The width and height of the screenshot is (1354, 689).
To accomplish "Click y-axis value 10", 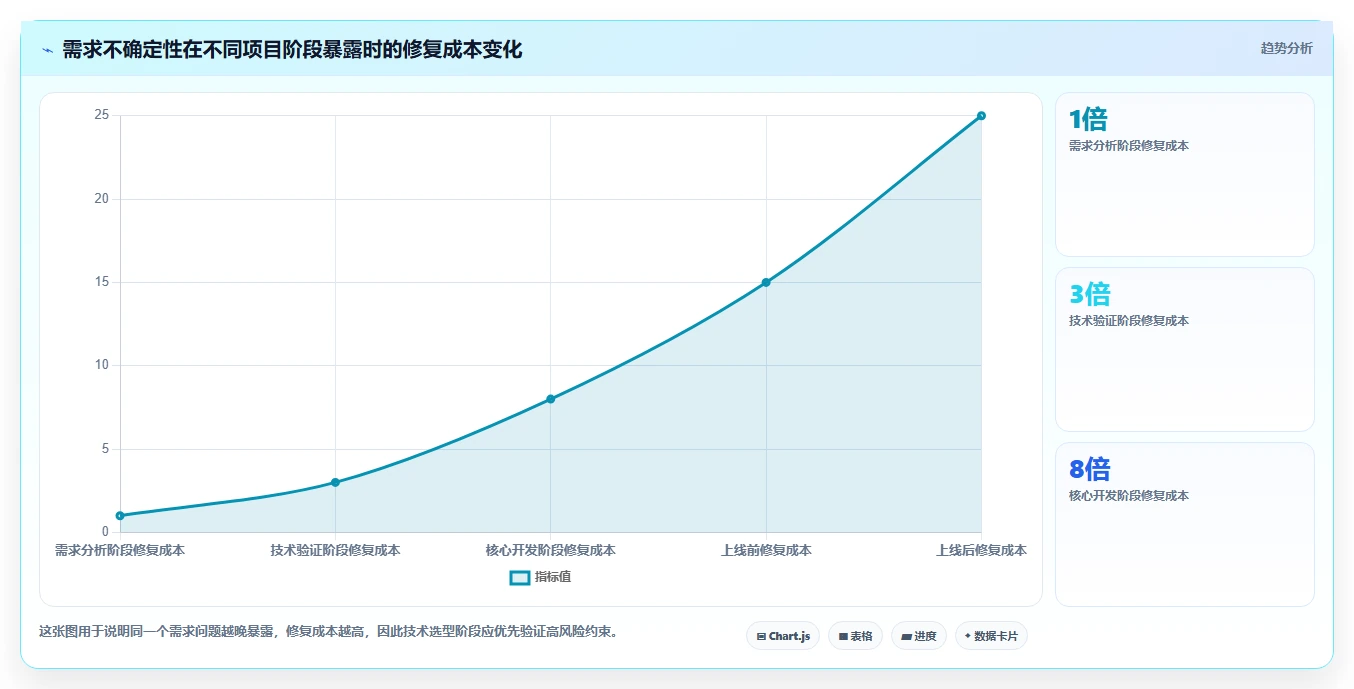I will (101, 365).
